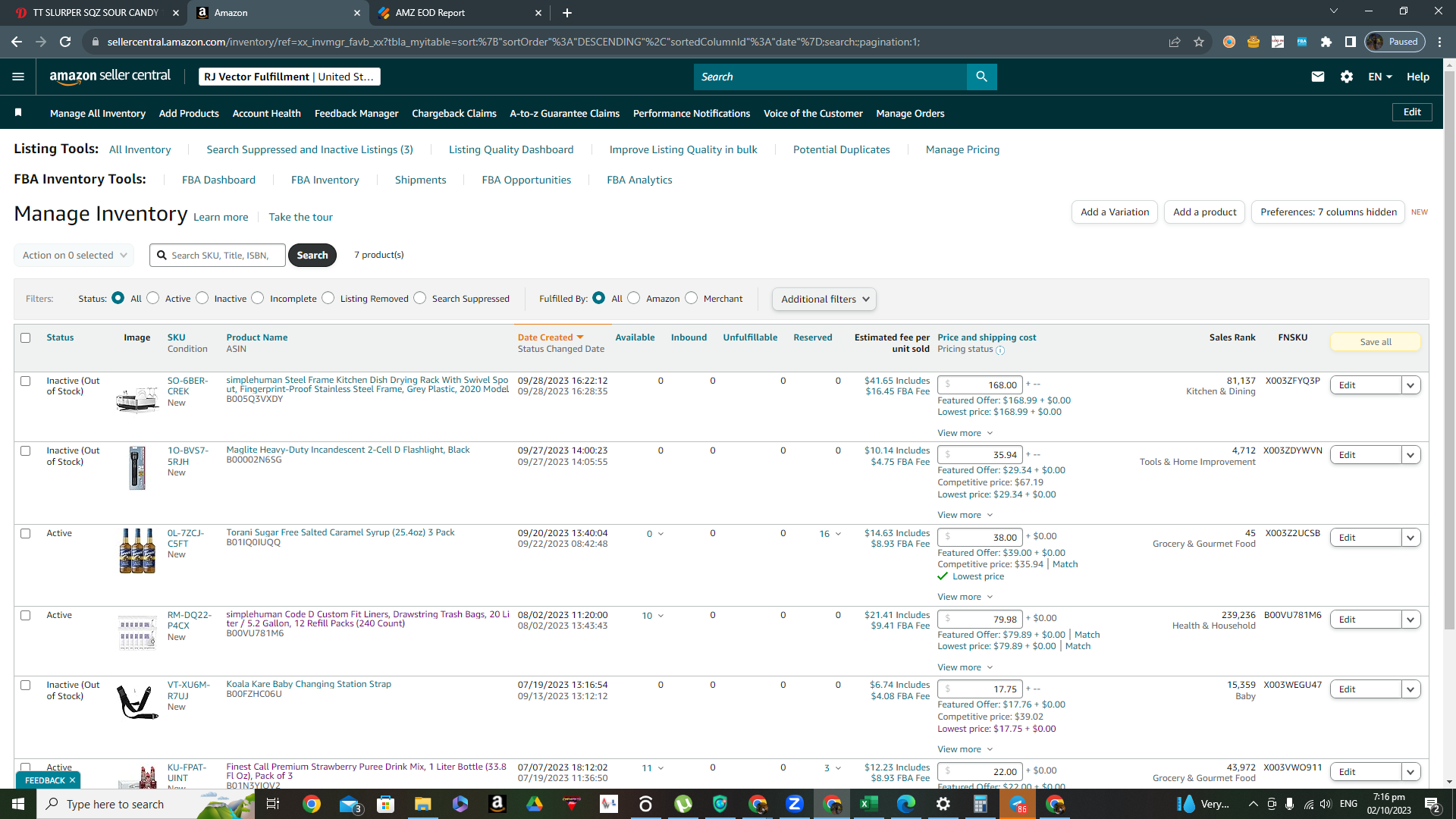This screenshot has width=1456, height=819.
Task: Expand the Additional filters dropdown
Action: [x=824, y=299]
